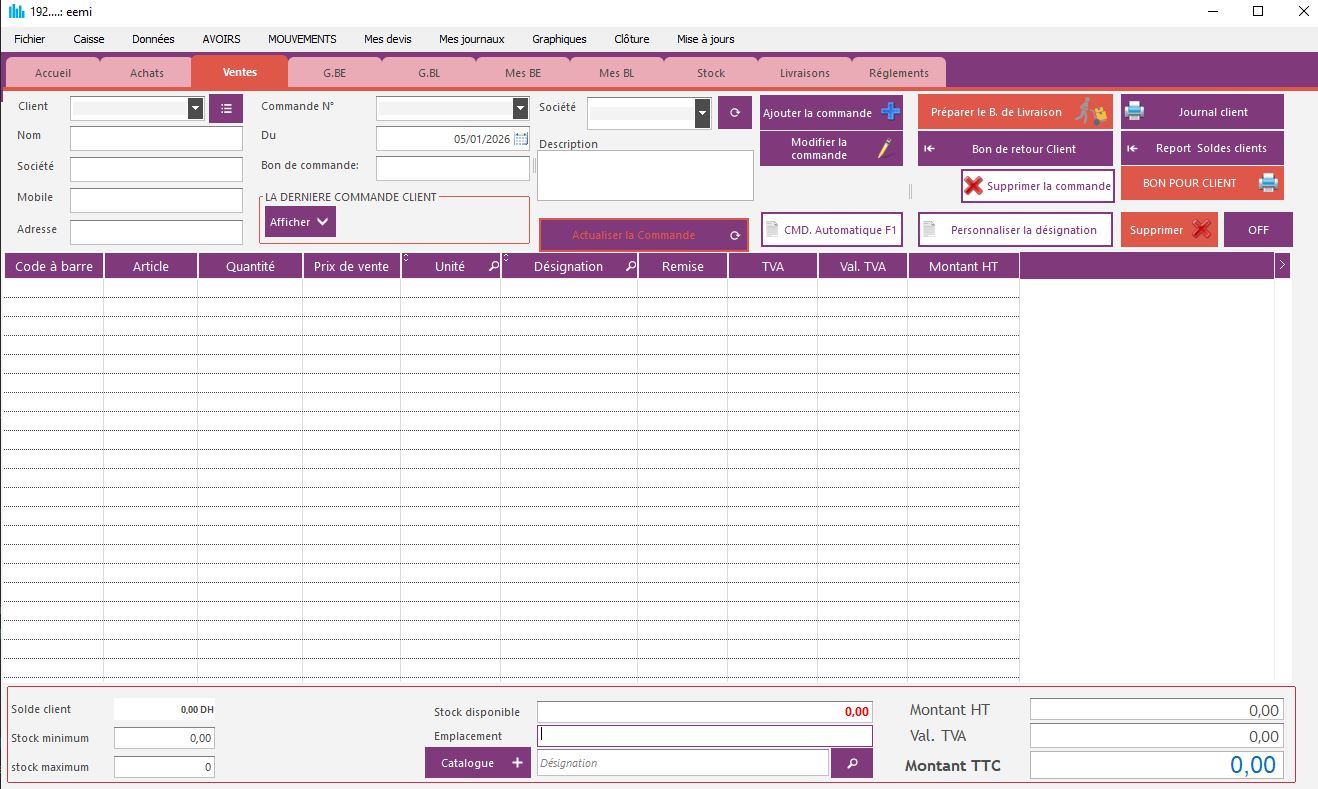Click the Emplacement input field
This screenshot has width=1318, height=789.
click(x=705, y=736)
